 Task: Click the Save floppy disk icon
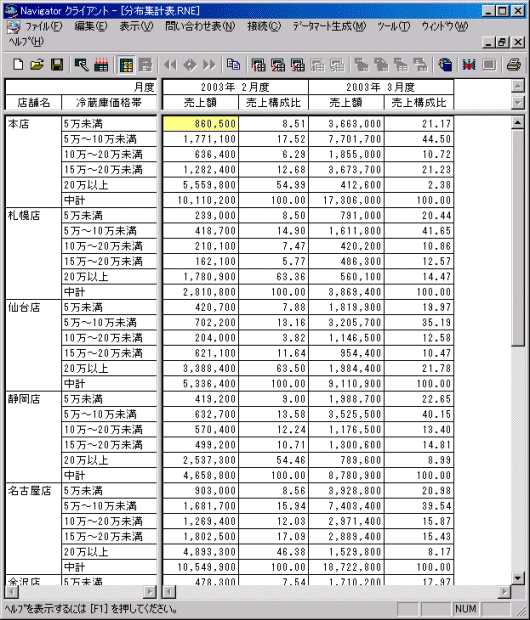pos(57,64)
